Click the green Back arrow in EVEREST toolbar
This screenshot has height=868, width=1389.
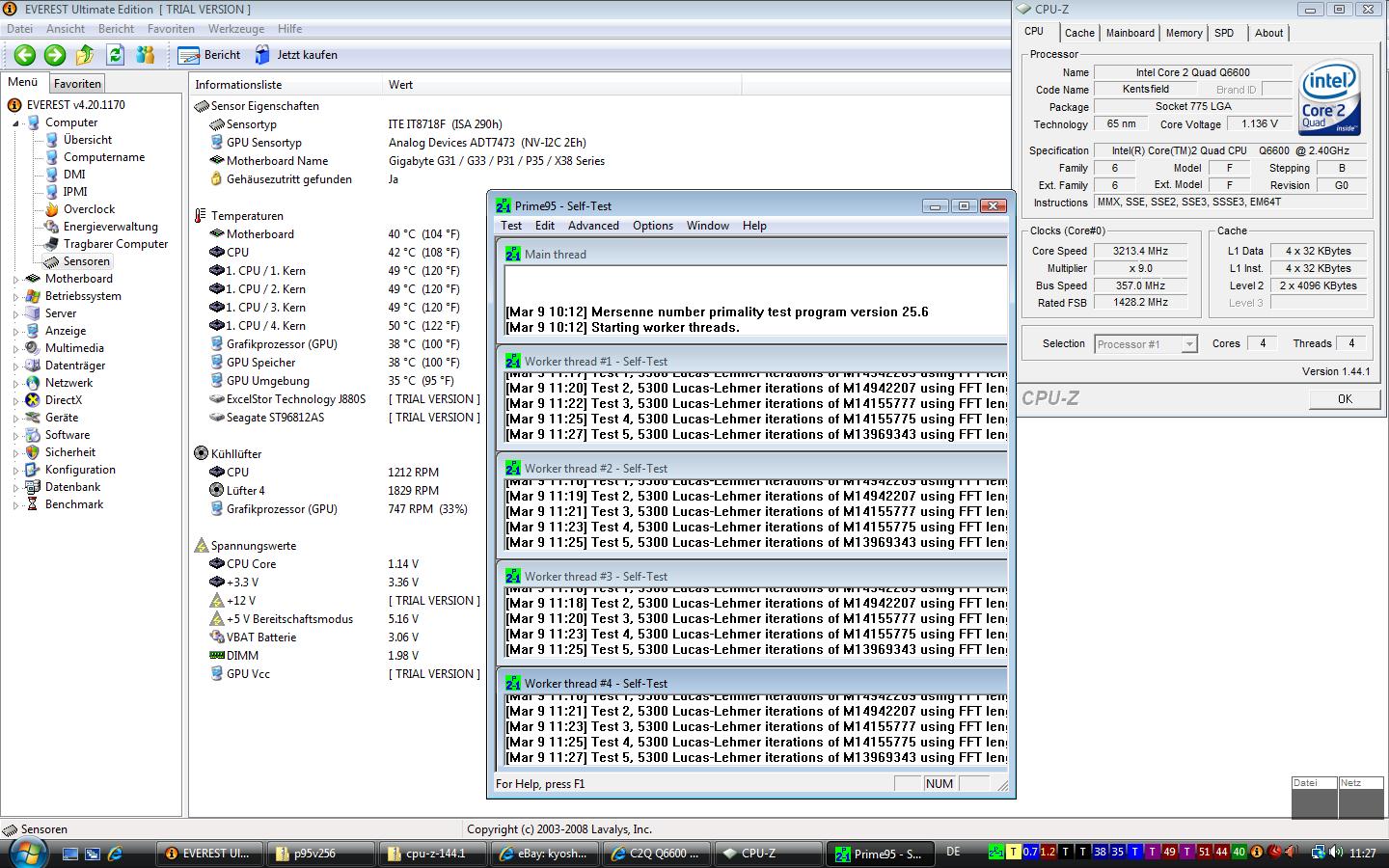tap(25, 55)
